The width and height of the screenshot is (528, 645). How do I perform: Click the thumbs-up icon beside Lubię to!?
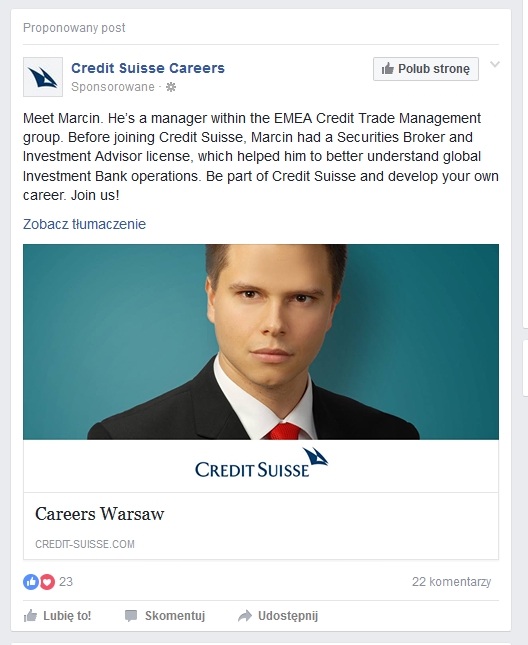30,615
